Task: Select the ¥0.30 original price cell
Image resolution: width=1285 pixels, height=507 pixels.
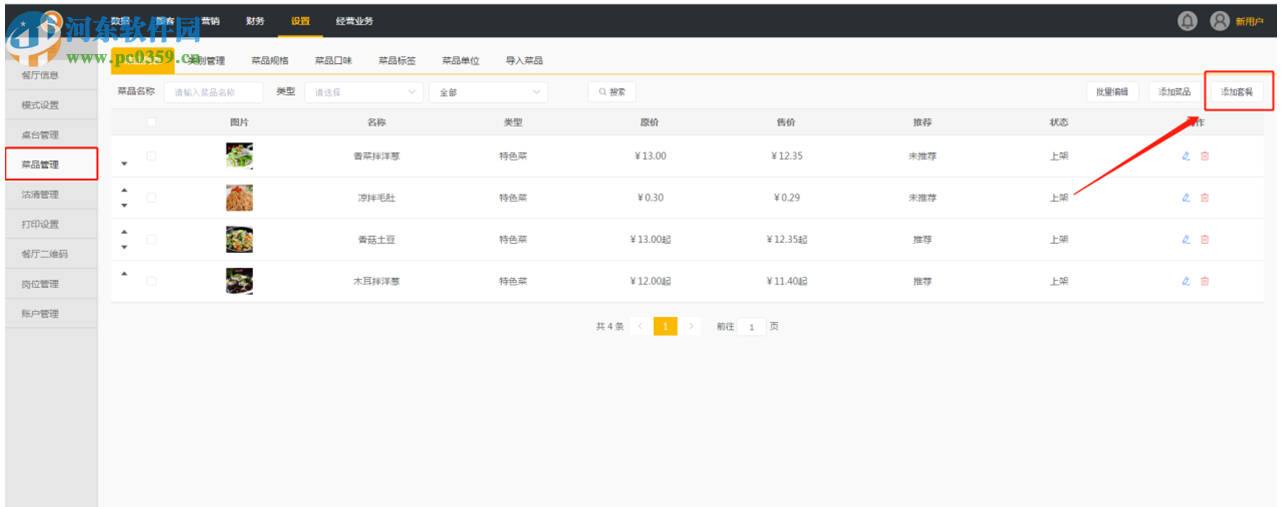Action: (650, 198)
